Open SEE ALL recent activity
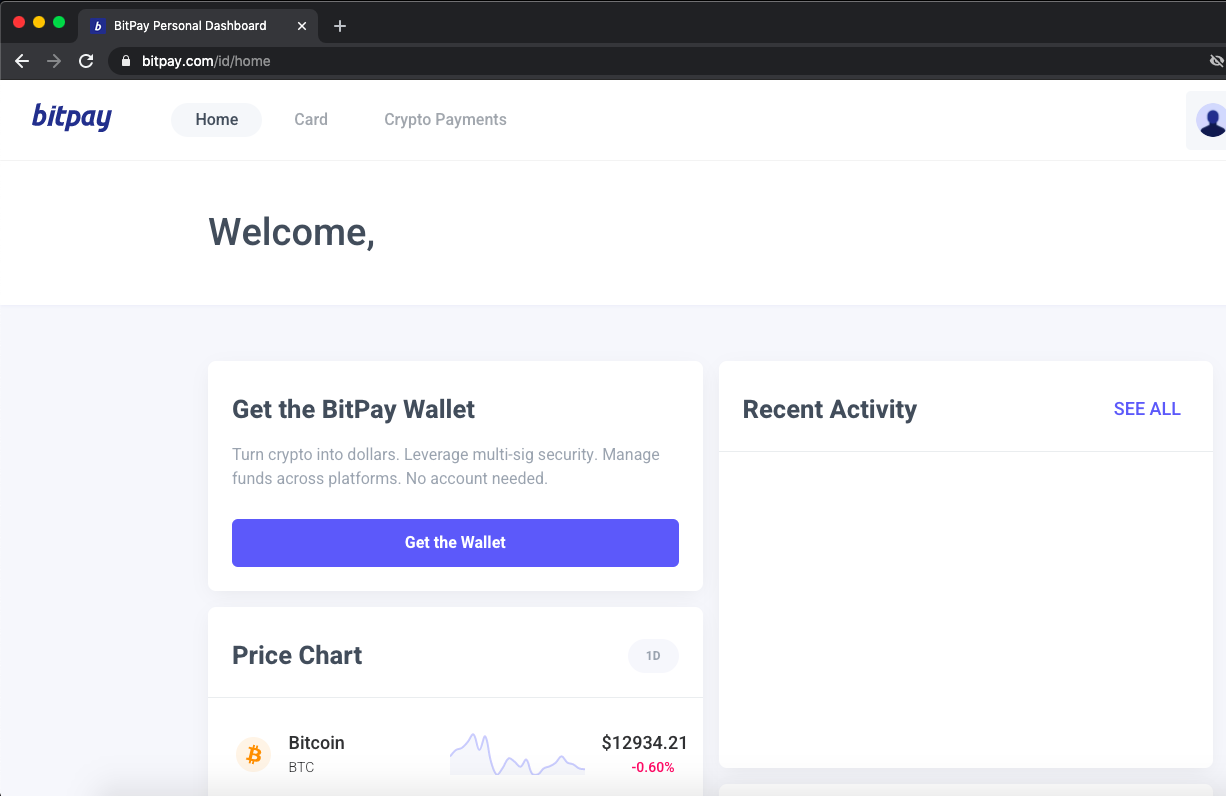The width and height of the screenshot is (1226, 796). pos(1147,409)
